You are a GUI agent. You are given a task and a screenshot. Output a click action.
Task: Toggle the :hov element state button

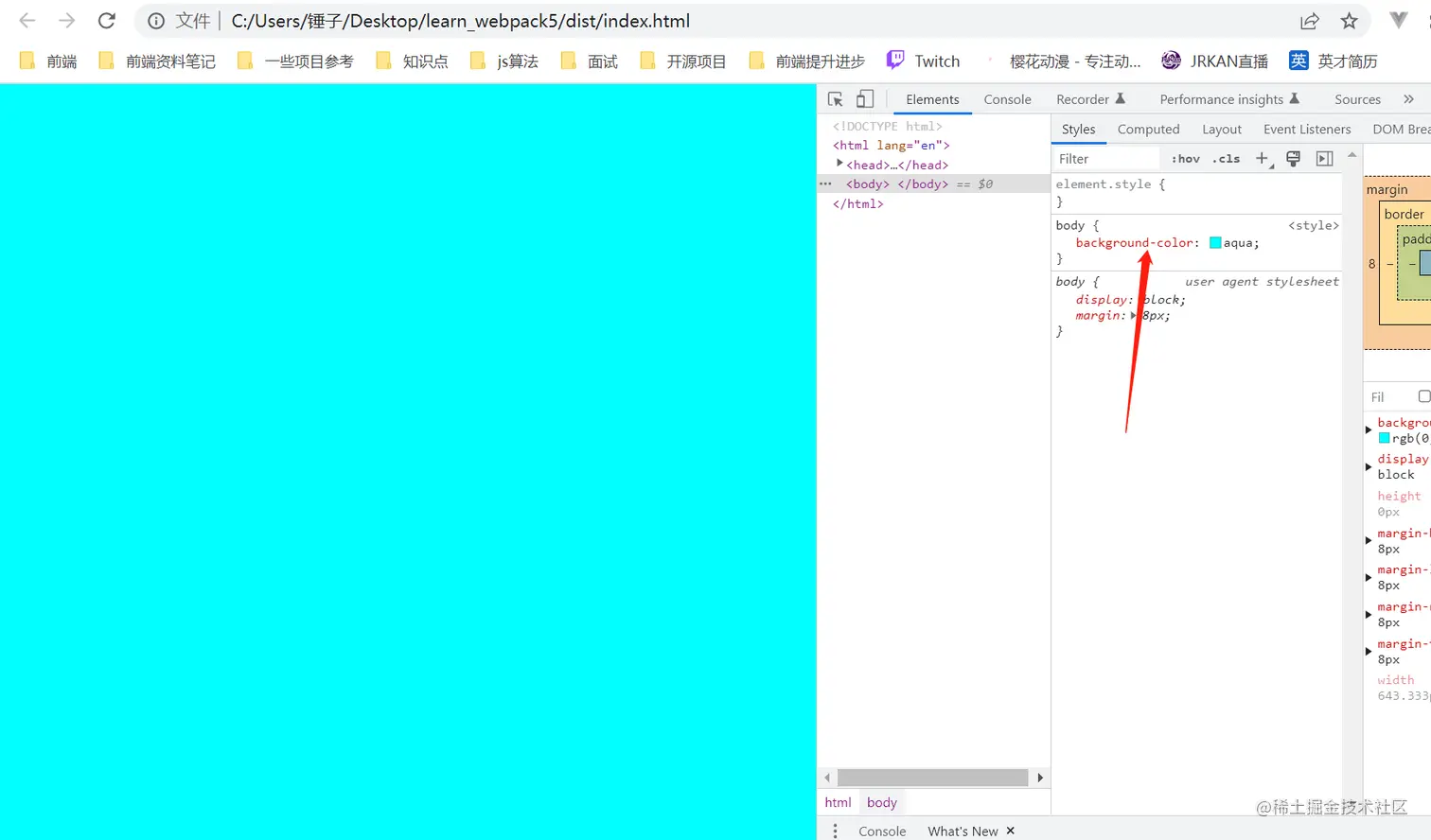(1185, 159)
